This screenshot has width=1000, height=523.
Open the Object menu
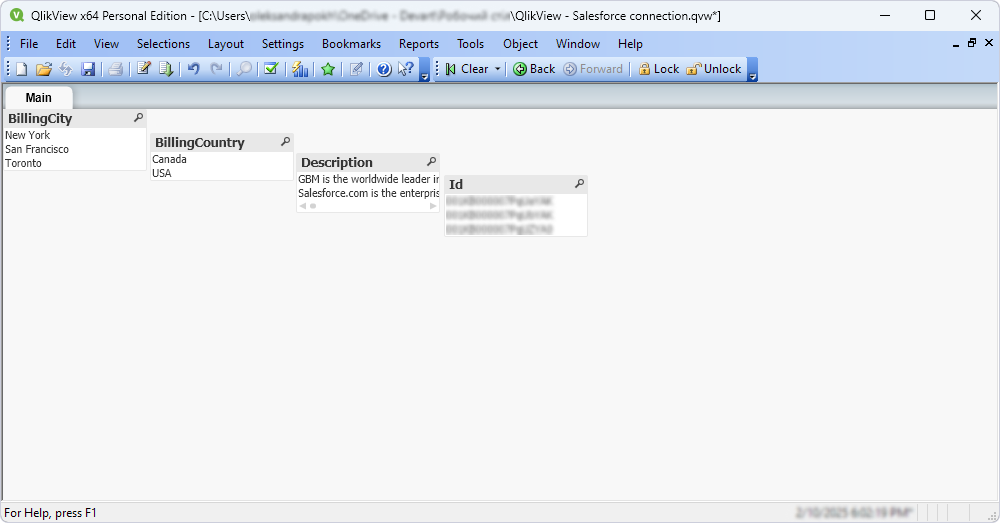pyautogui.click(x=520, y=44)
